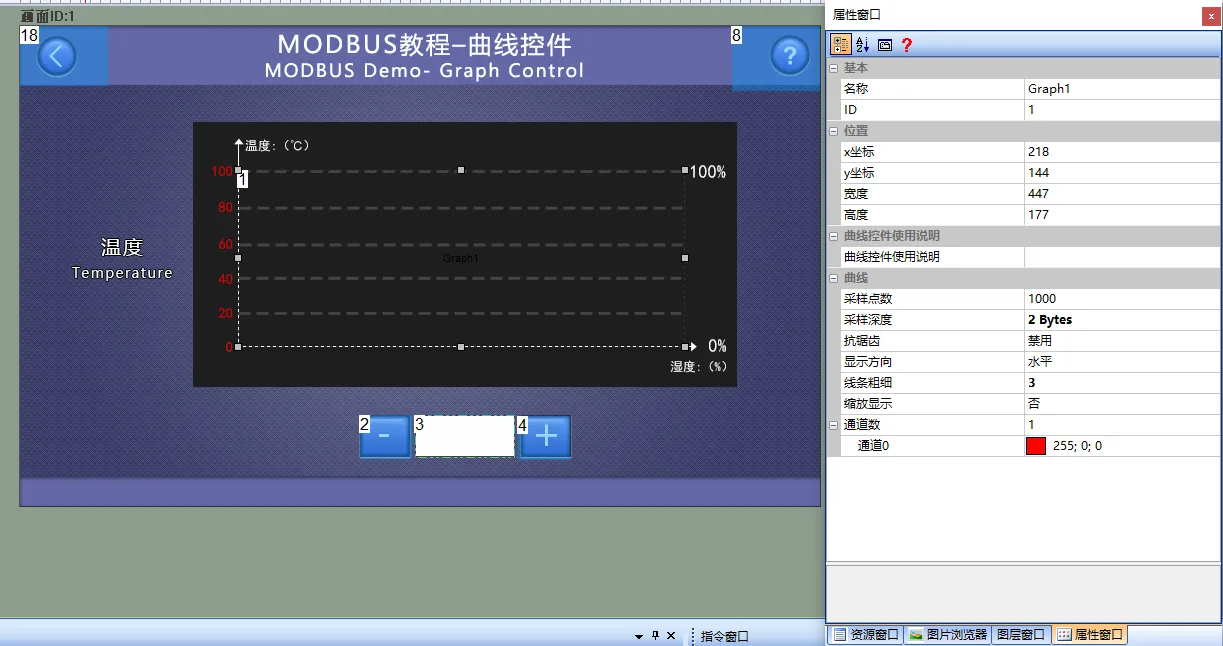Switch to the 属性窗口 tab

click(x=1088, y=634)
